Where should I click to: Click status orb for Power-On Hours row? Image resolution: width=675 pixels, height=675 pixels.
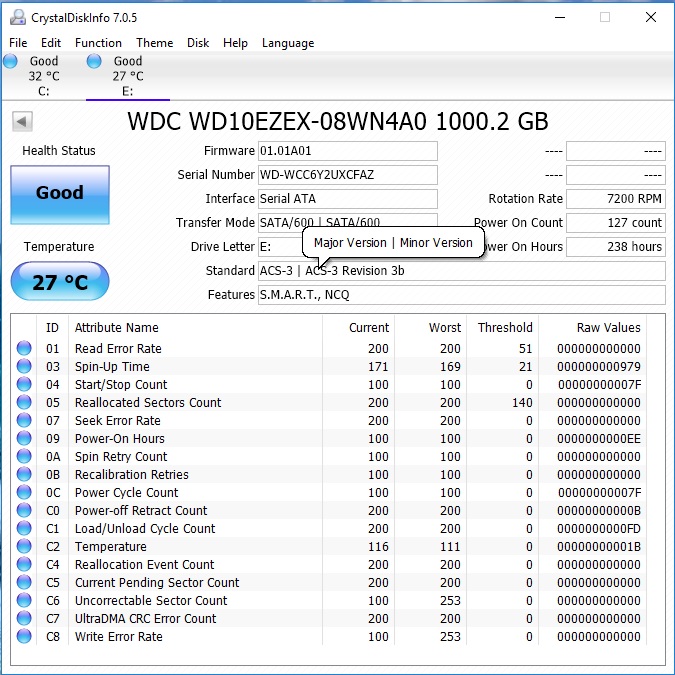(x=24, y=438)
